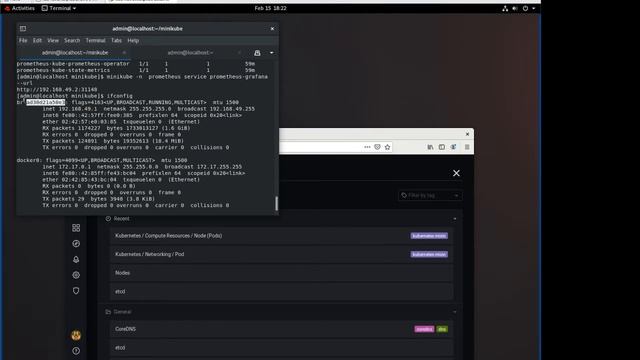640x360 pixels.
Task: Open the system menu arrow in top bar
Action: click(x=533, y=8)
